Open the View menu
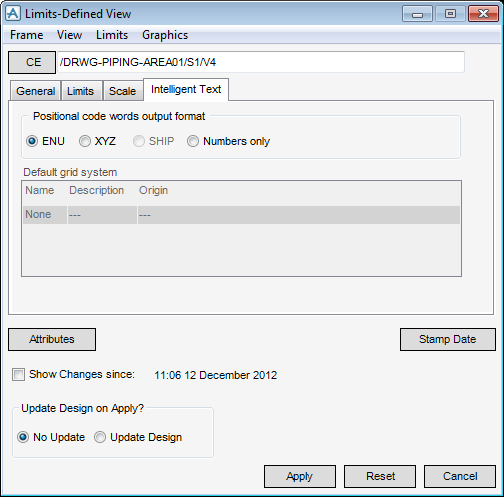 [x=69, y=35]
